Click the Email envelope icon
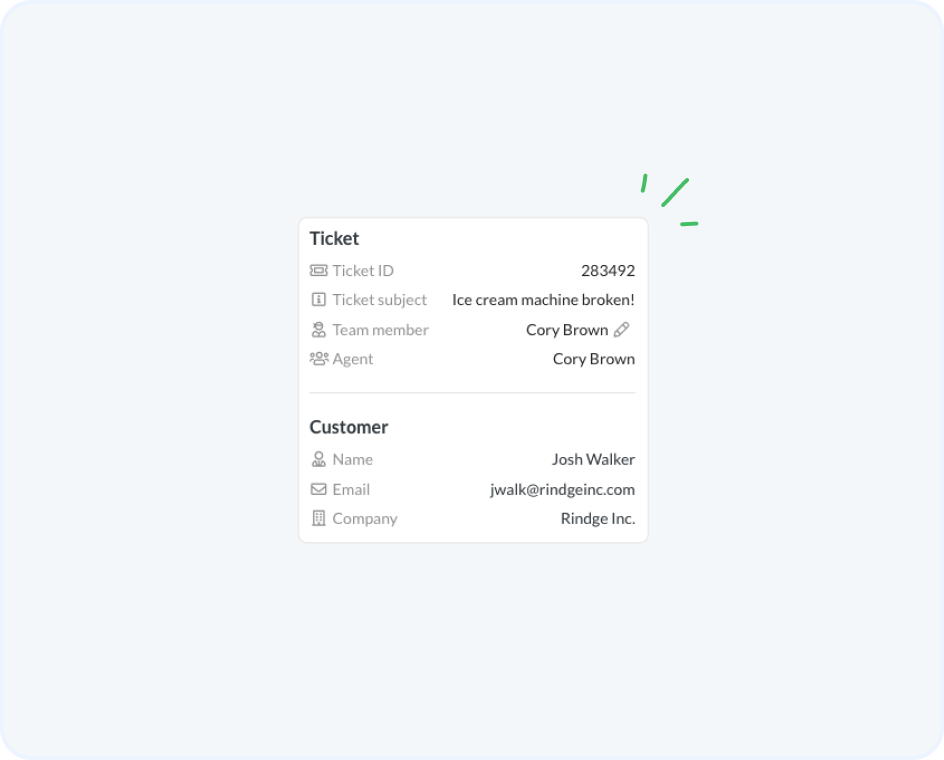The width and height of the screenshot is (944, 760). pos(318,489)
